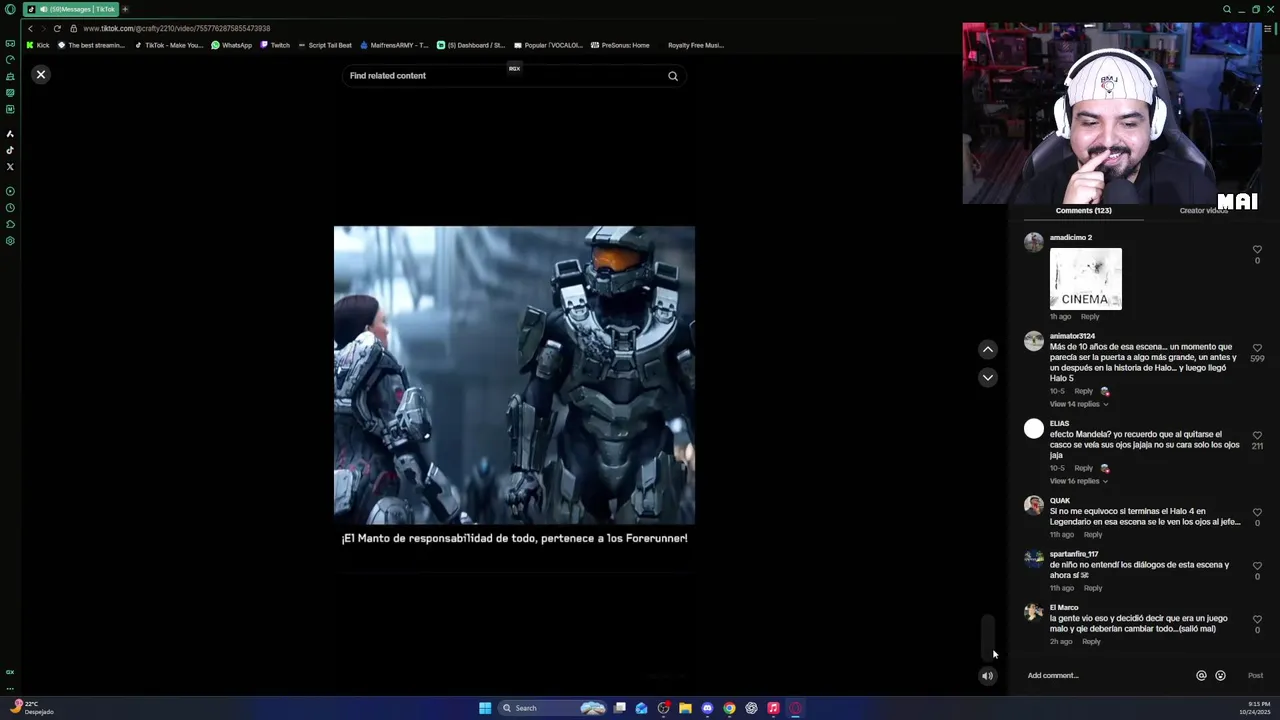This screenshot has height=720, width=1280.
Task: Like the amadicimo 2 comment
Action: pos(1257,249)
